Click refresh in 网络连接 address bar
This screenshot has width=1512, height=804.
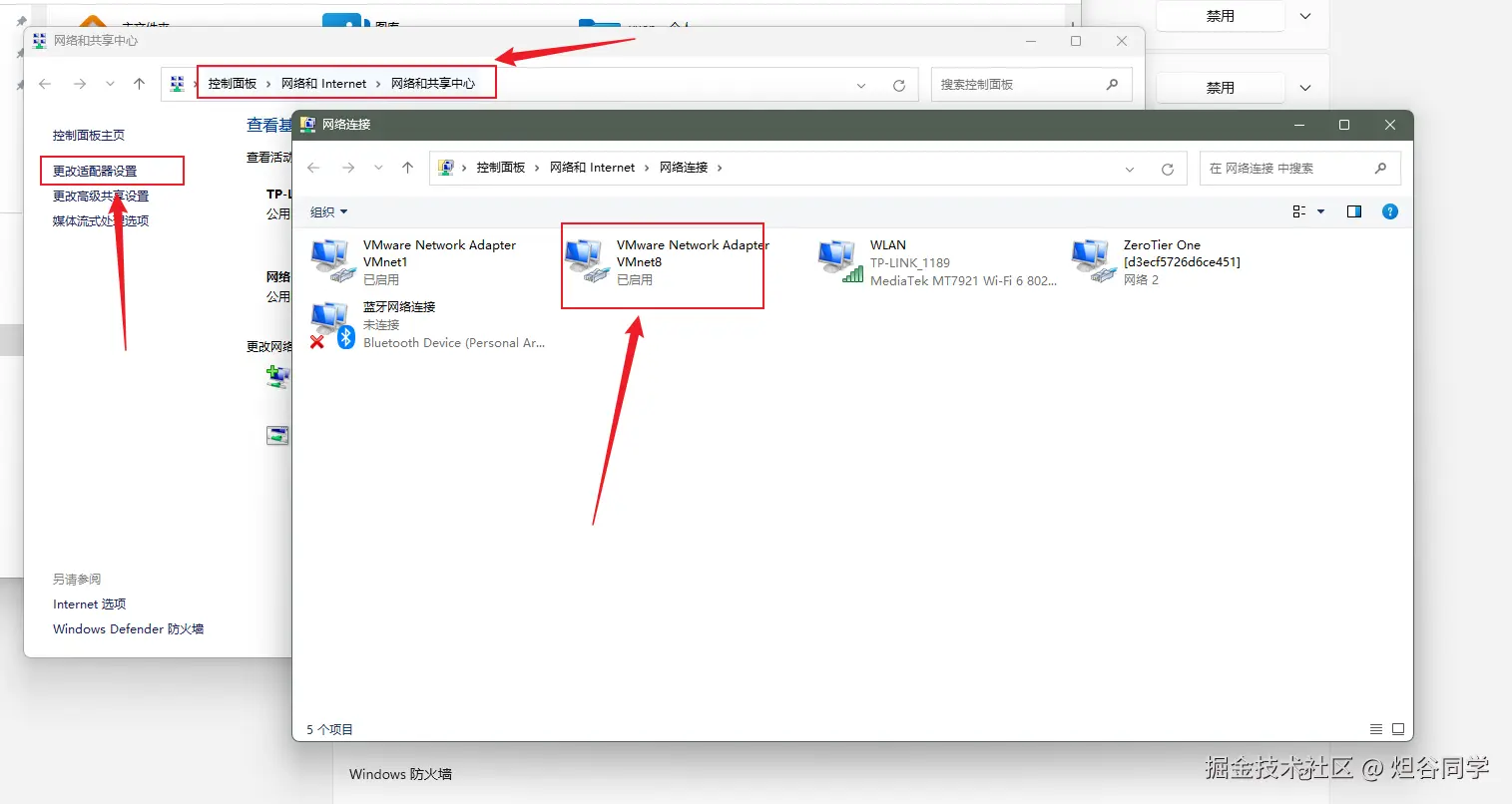1168,169
